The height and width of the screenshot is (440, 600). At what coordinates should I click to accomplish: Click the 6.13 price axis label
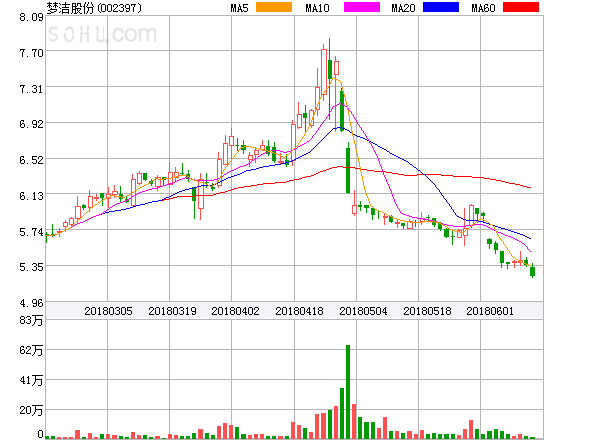[x=32, y=196]
